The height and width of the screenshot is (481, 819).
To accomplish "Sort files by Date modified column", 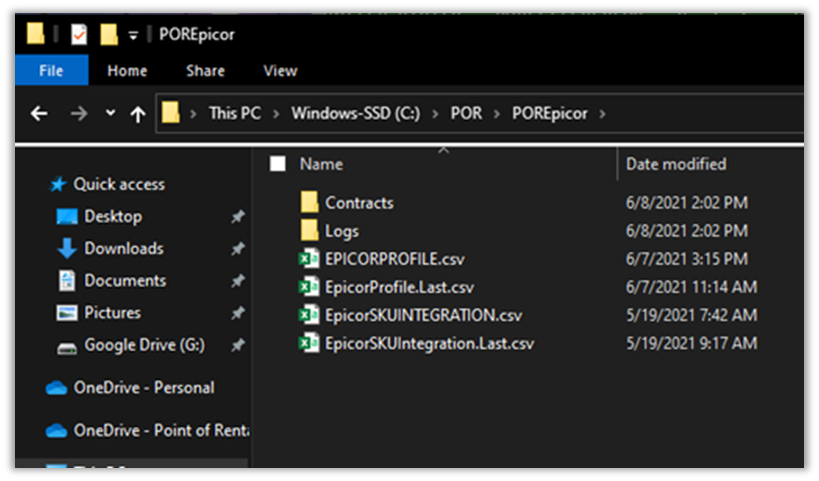I will click(x=676, y=164).
